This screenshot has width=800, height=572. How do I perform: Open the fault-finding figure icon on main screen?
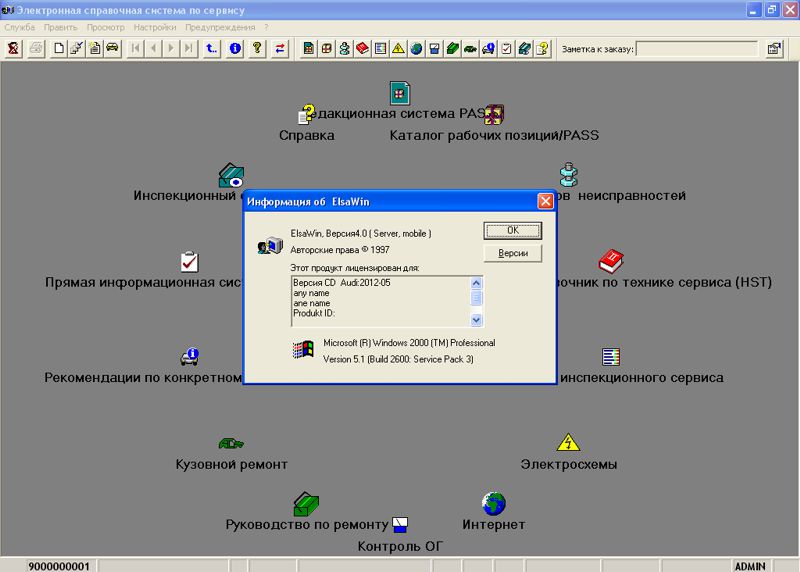568,175
